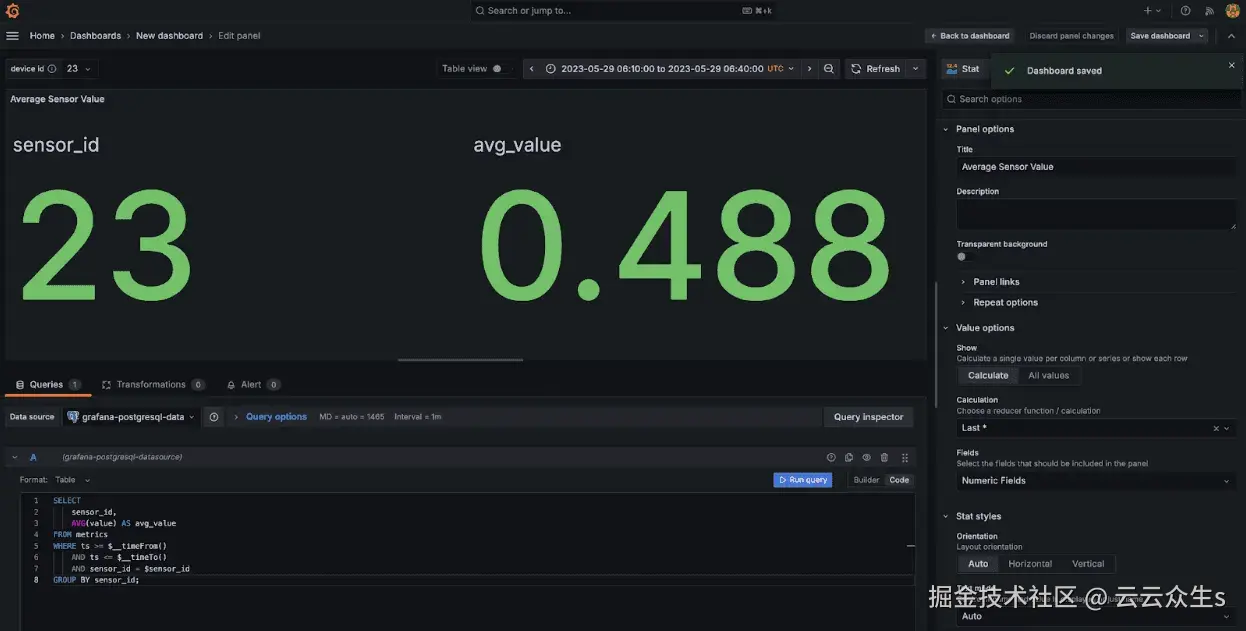Delete query A with the trash icon
Viewport: 1246px width, 631px height.
coord(884,457)
